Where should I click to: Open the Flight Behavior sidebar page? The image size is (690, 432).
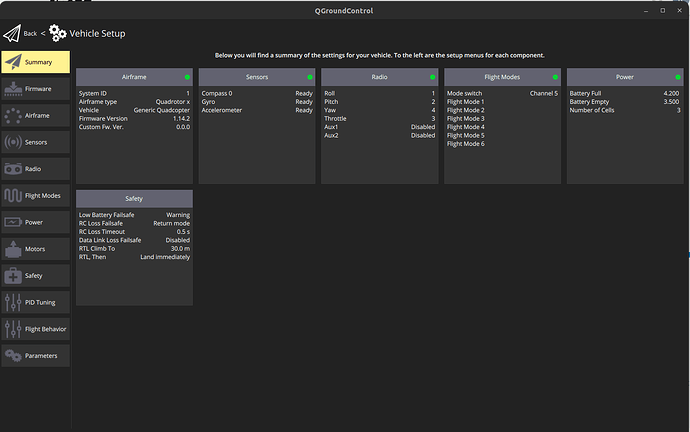[35, 328]
